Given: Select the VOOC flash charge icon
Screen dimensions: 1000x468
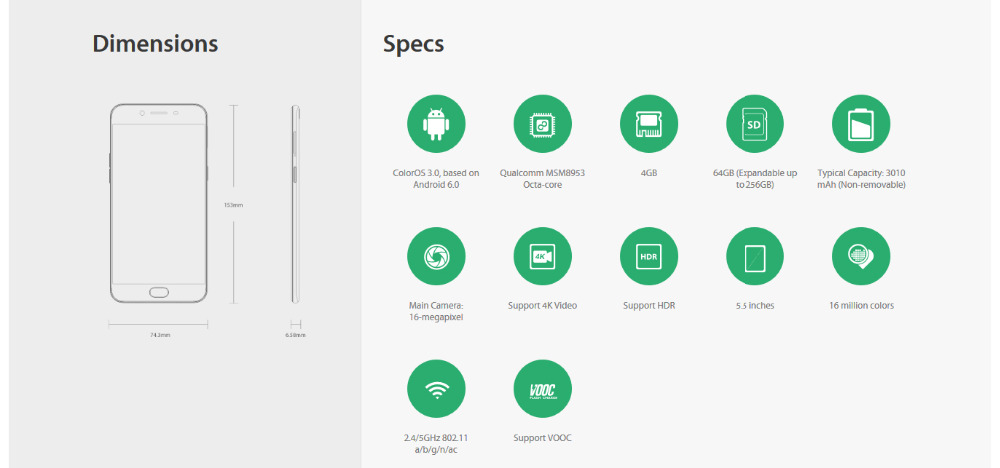Looking at the screenshot, I should (542, 389).
